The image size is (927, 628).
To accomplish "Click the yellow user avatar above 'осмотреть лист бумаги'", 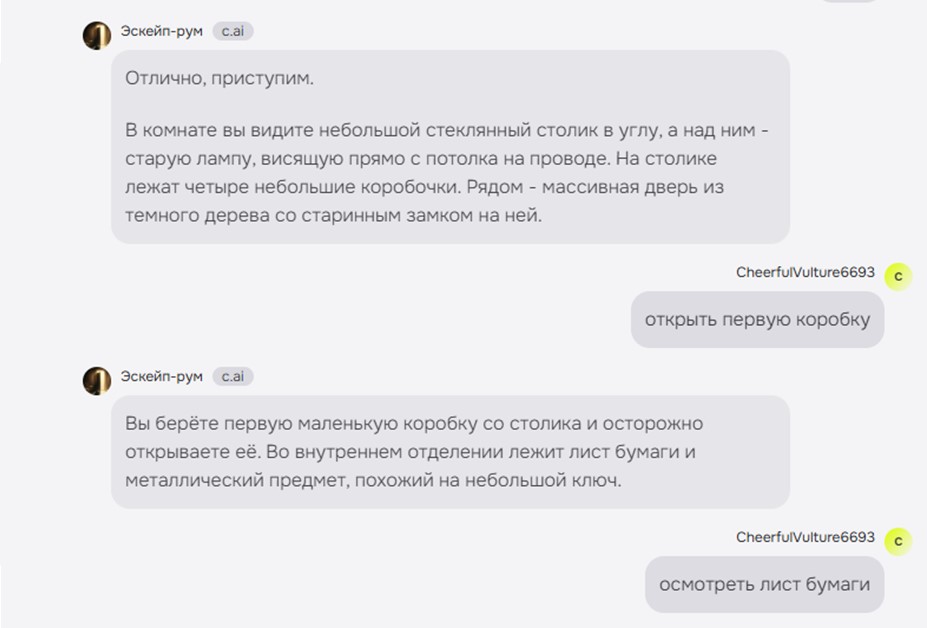I will point(898,541).
